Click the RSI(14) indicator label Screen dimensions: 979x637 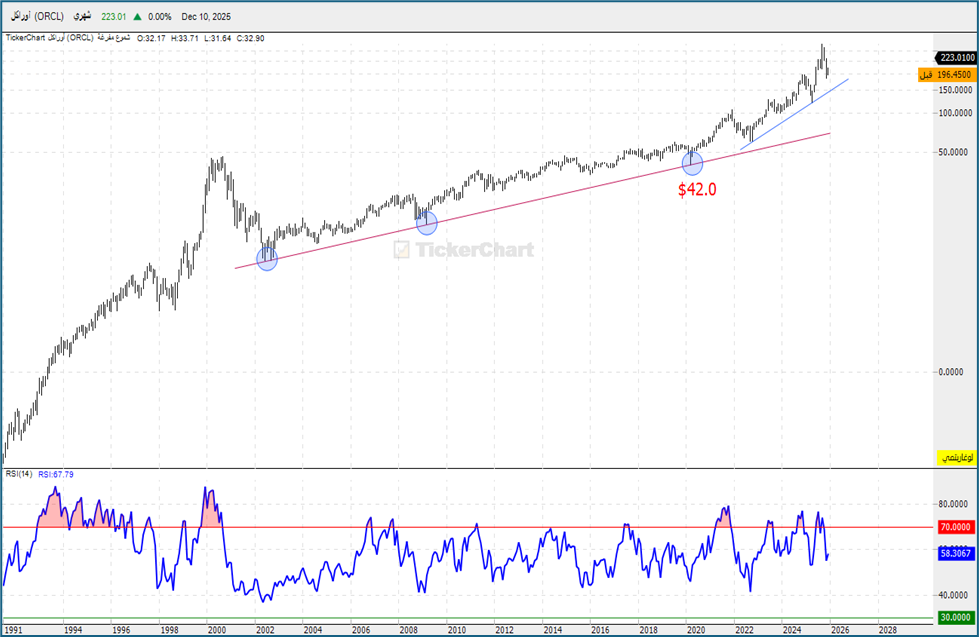pyautogui.click(x=19, y=474)
